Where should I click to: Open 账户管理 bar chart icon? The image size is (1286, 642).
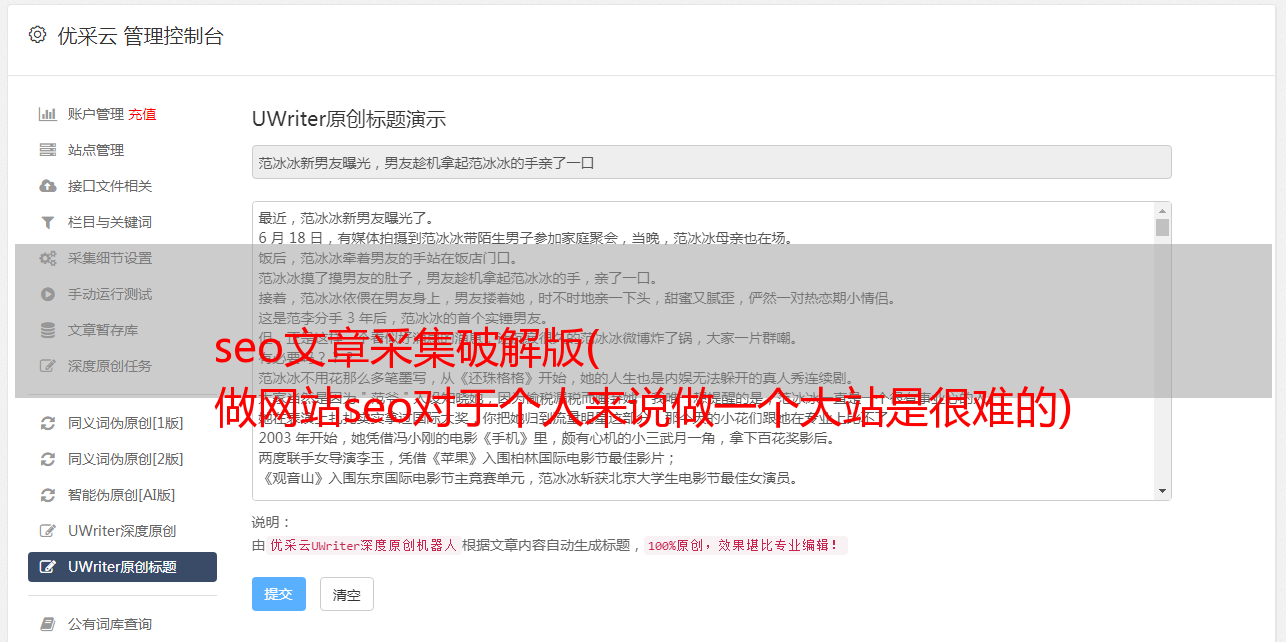[x=47, y=114]
